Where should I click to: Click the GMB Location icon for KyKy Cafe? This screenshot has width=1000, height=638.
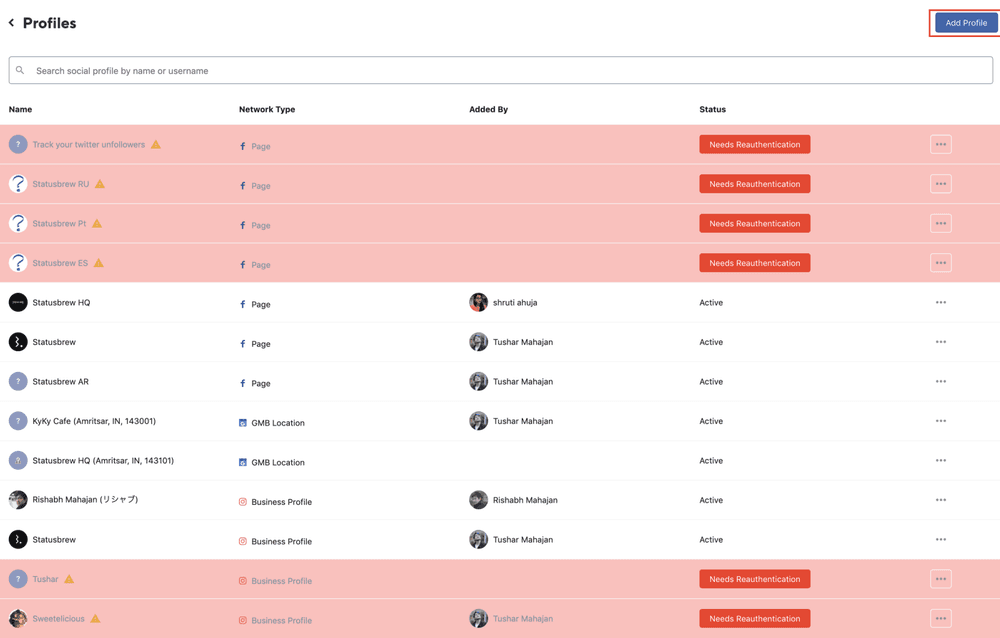point(243,423)
